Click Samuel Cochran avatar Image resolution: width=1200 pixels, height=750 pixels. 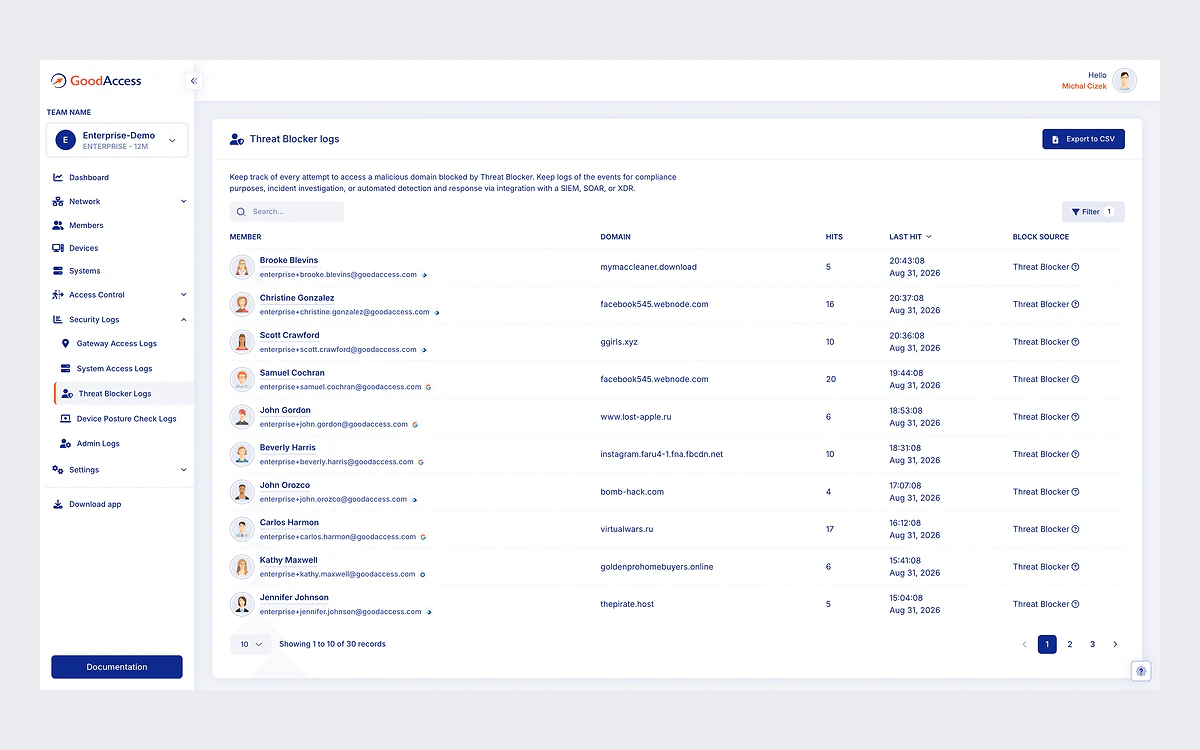coord(241,379)
